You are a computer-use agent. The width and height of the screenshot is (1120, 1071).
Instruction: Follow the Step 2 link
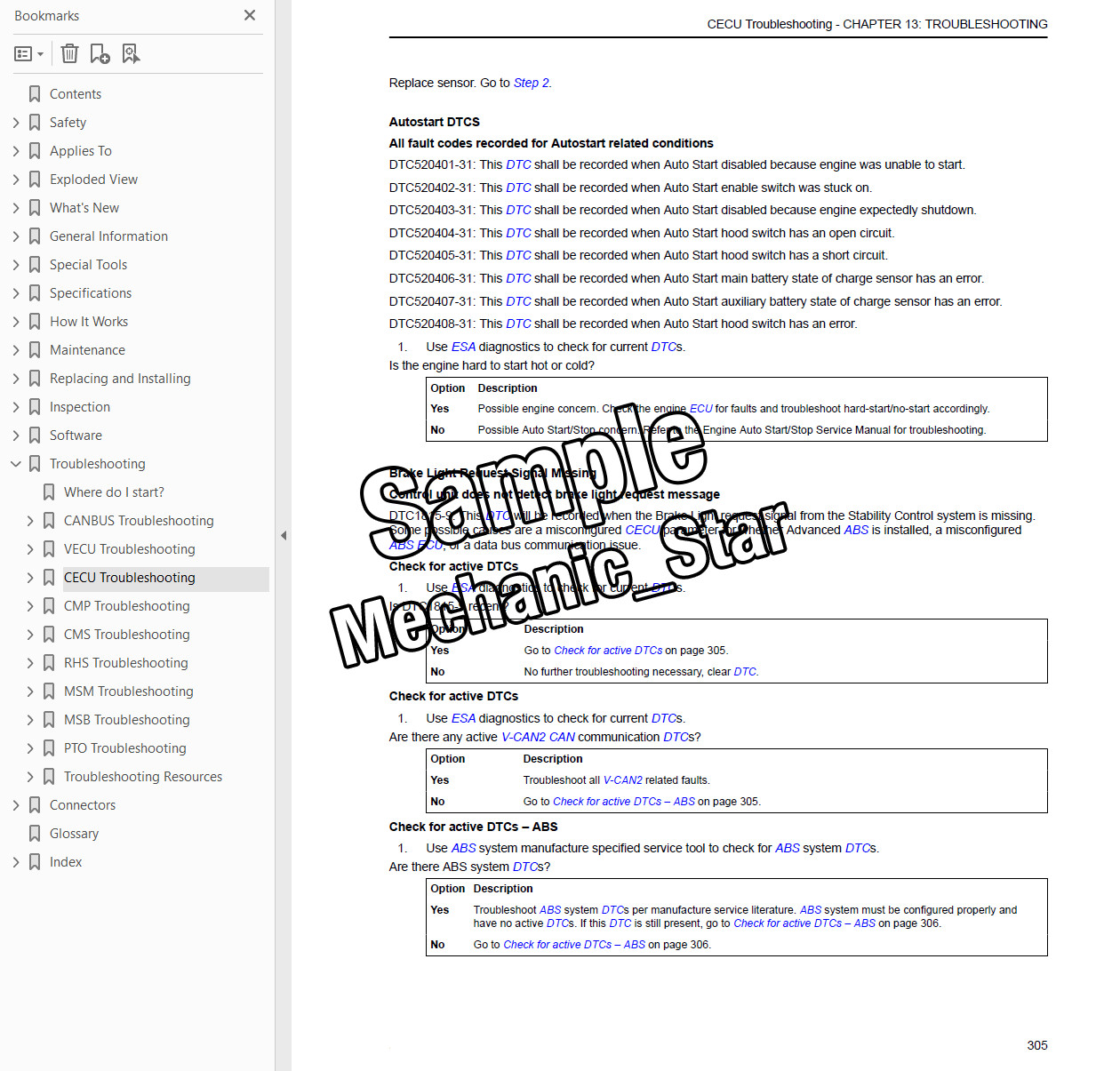click(532, 83)
